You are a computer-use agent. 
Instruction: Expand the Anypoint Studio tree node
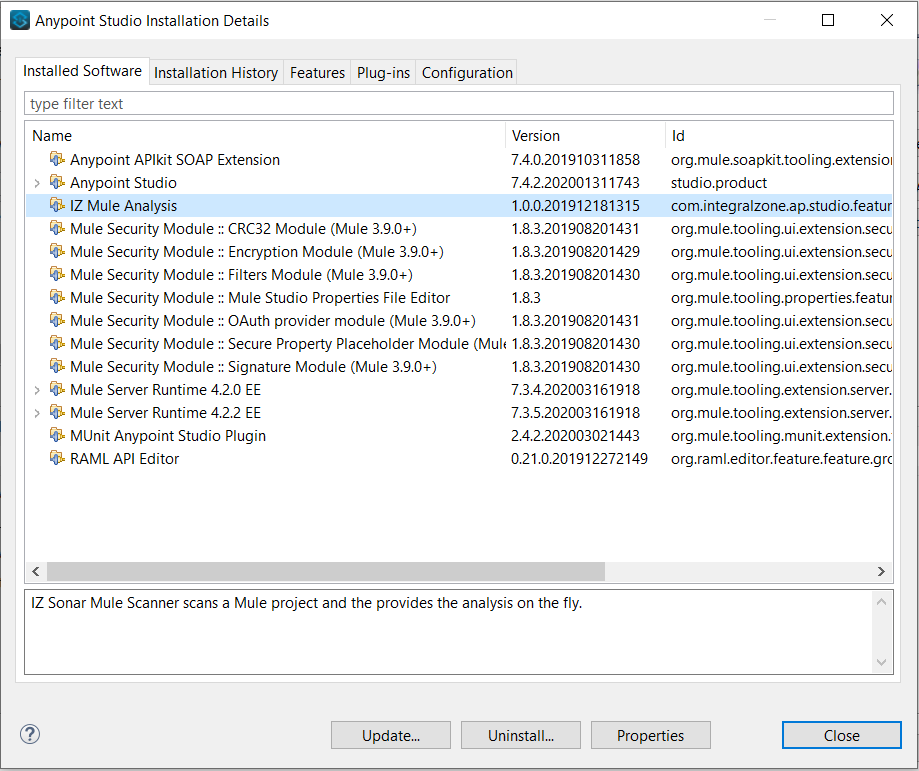37,183
